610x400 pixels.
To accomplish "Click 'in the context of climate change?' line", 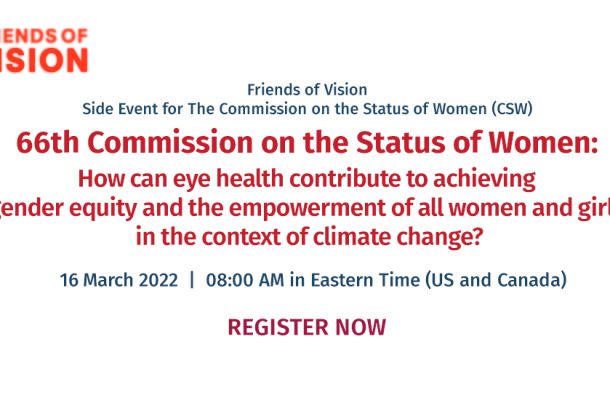I will tap(309, 237).
